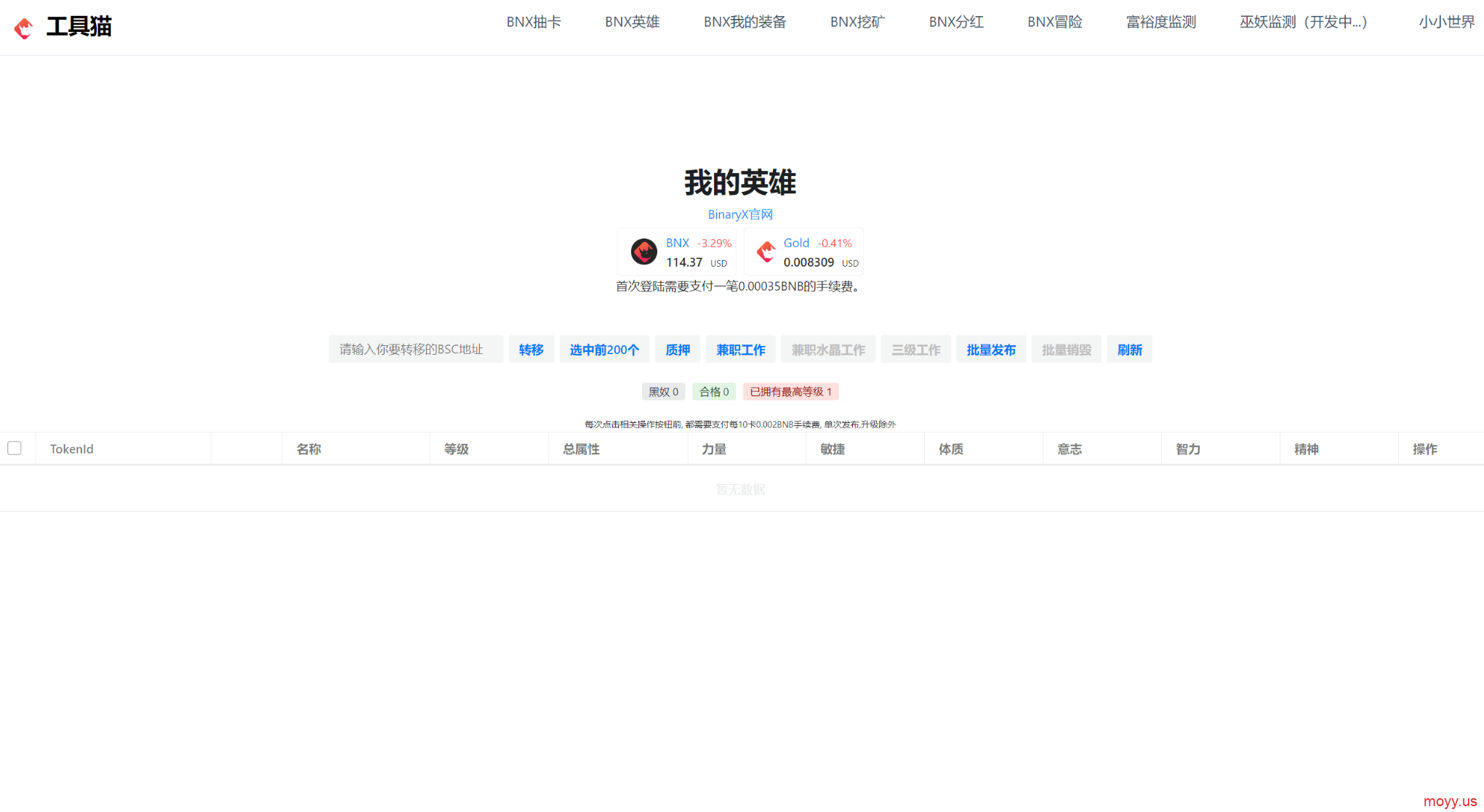Click the Gold token cat icon

(766, 252)
